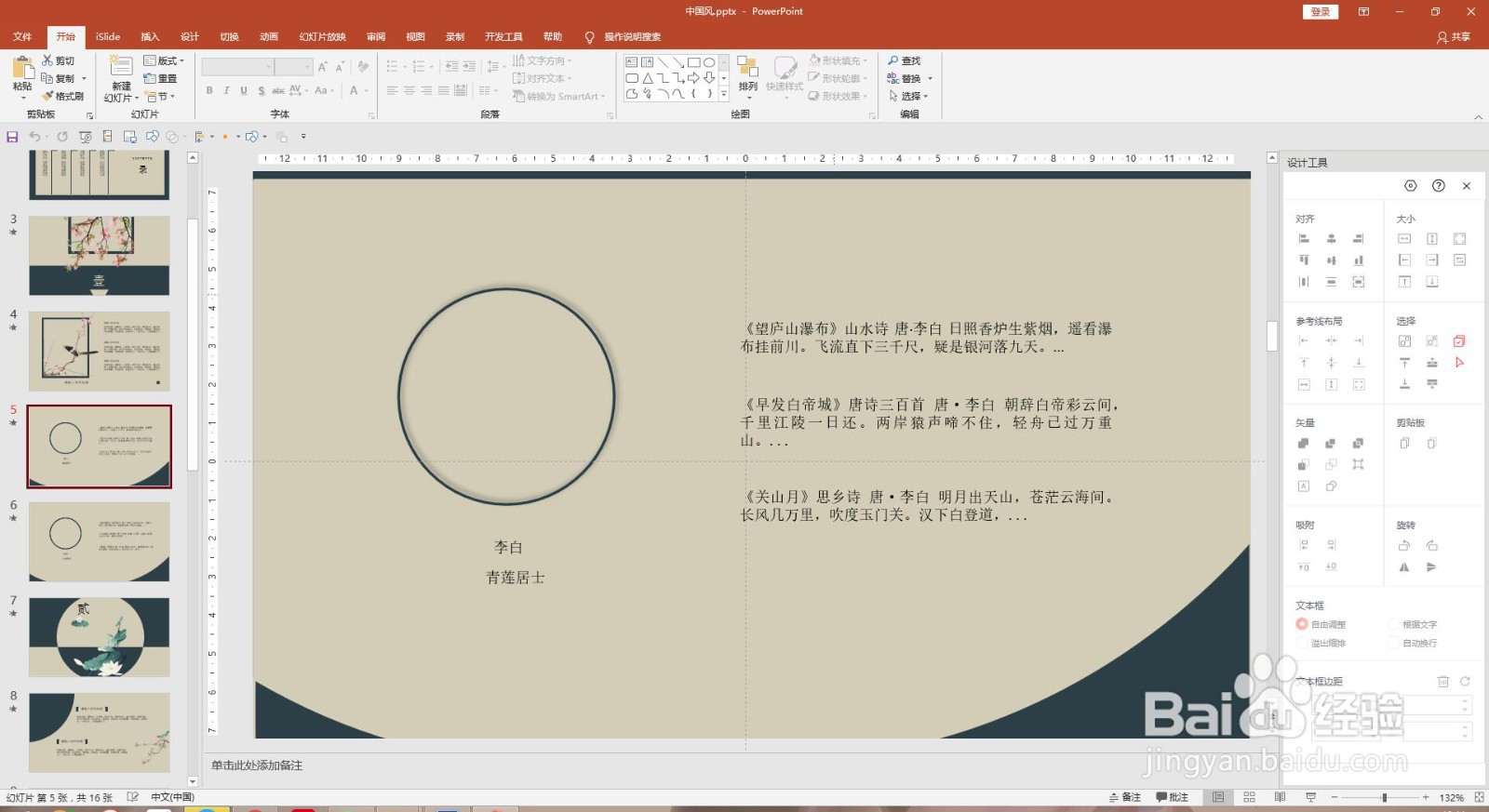Expand the Section (节) dropdown
Image resolution: width=1489 pixels, height=812 pixels.
click(x=159, y=96)
